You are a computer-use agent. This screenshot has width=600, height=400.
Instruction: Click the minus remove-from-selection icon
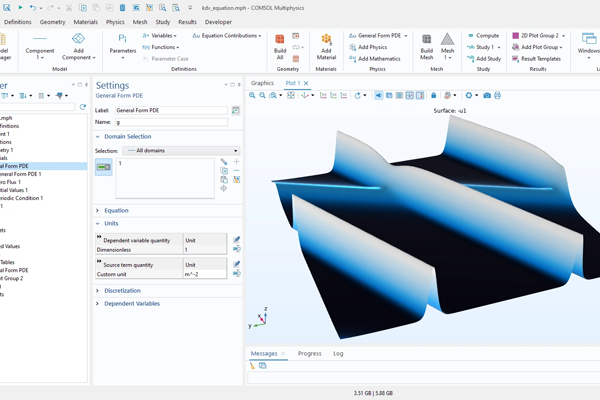tap(236, 171)
